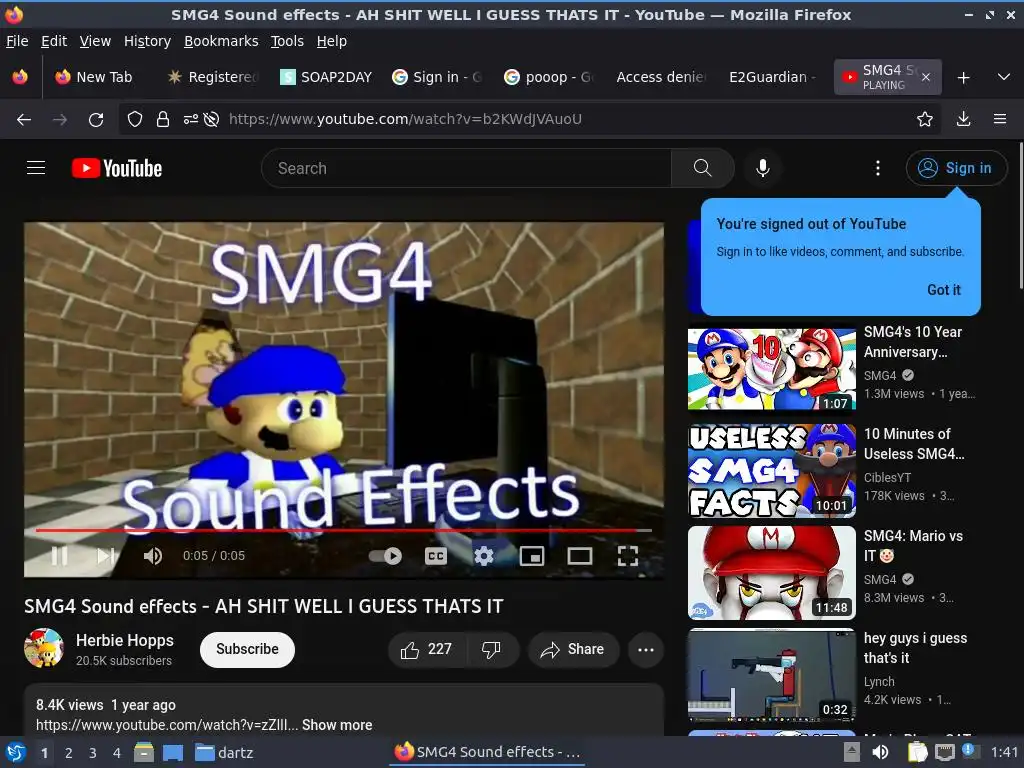The height and width of the screenshot is (768, 1024).
Task: Click the red video progress bar
Action: point(344,530)
